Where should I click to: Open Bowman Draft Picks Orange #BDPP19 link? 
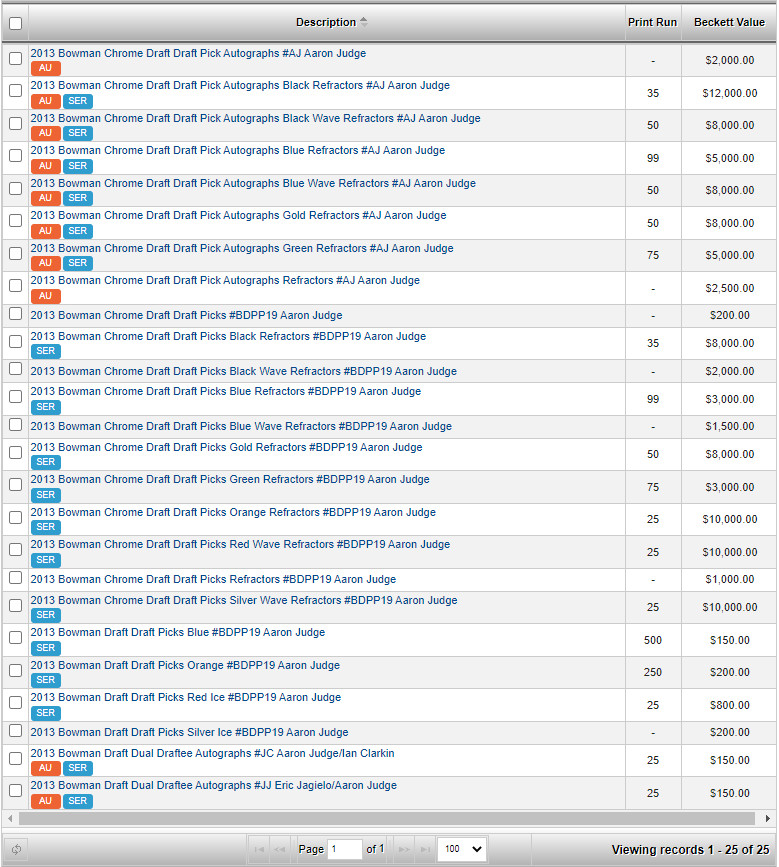point(185,665)
